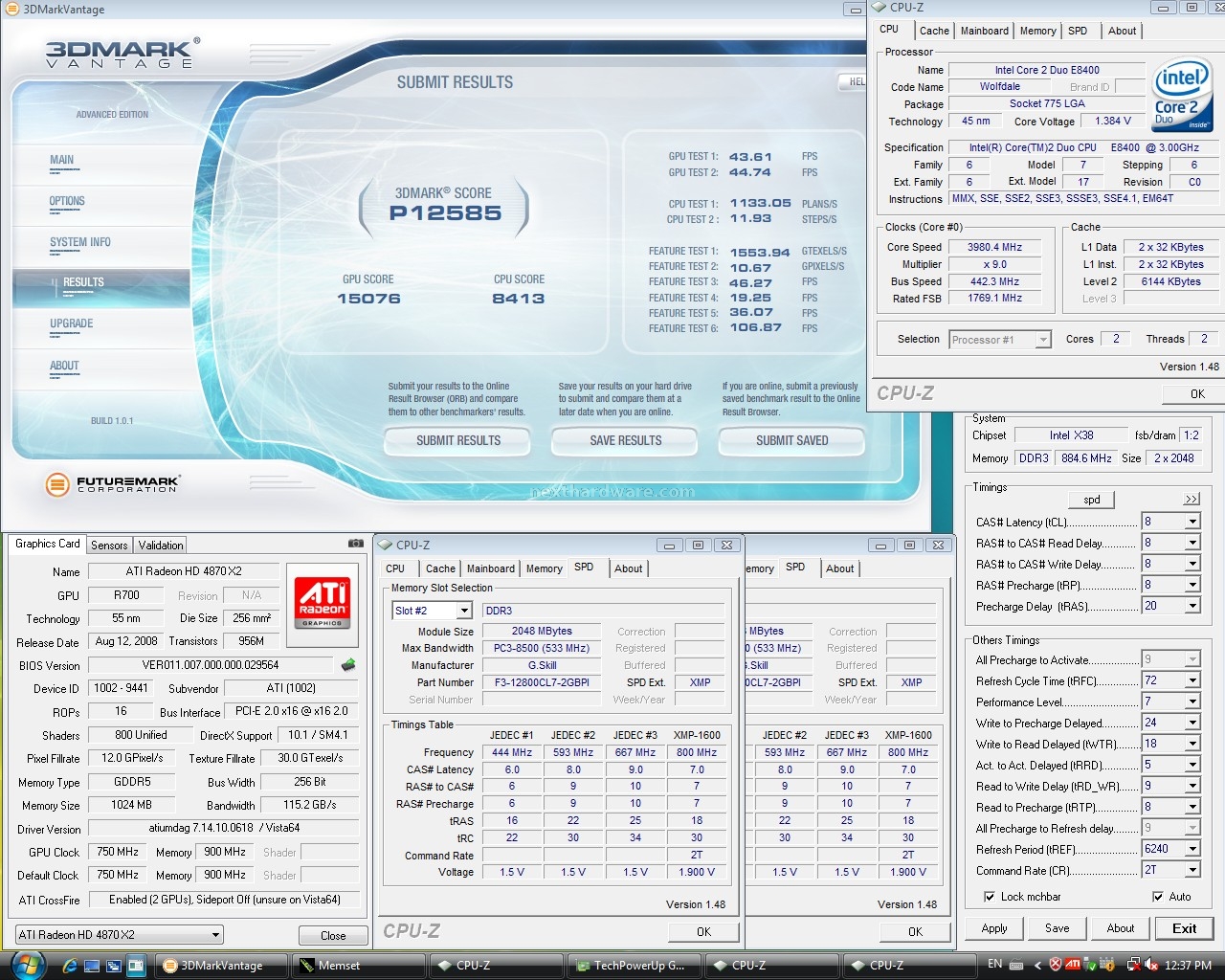Open the Command Rate (CR) dropdown
Image resolution: width=1225 pixels, height=980 pixels.
click(1192, 870)
